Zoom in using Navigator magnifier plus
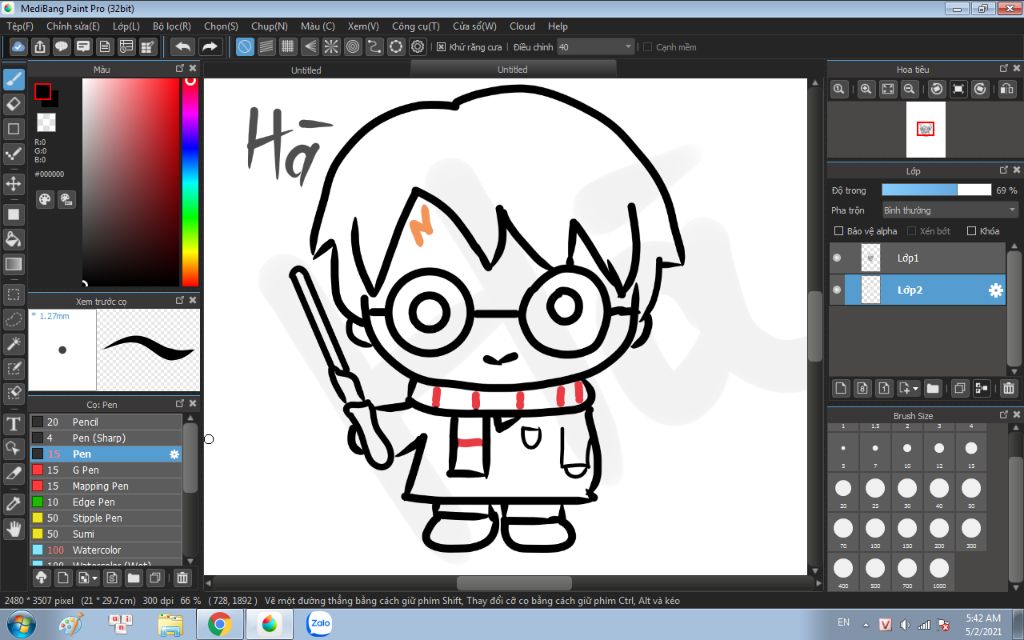1024x640 pixels. coord(866,89)
